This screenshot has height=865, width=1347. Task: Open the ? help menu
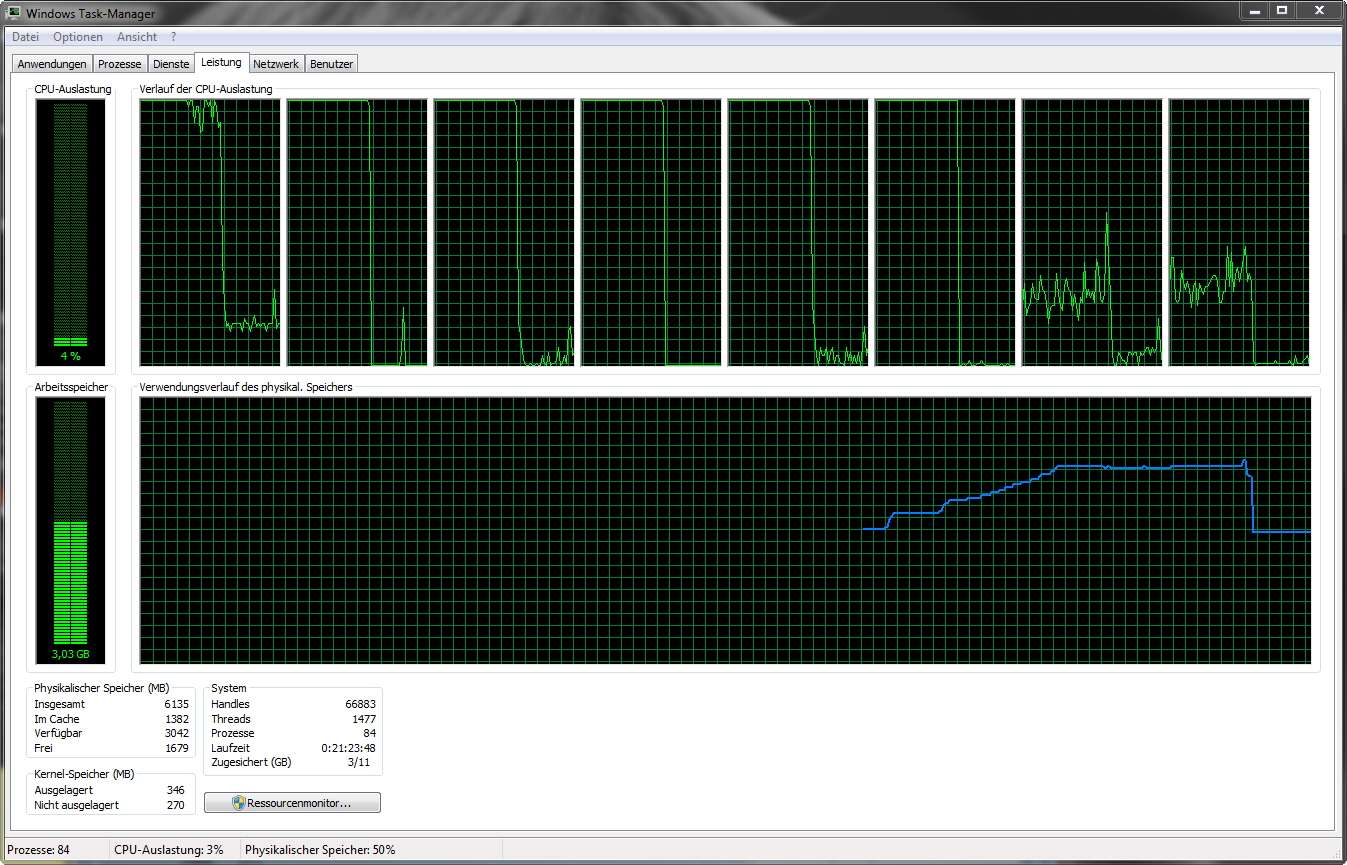point(173,37)
